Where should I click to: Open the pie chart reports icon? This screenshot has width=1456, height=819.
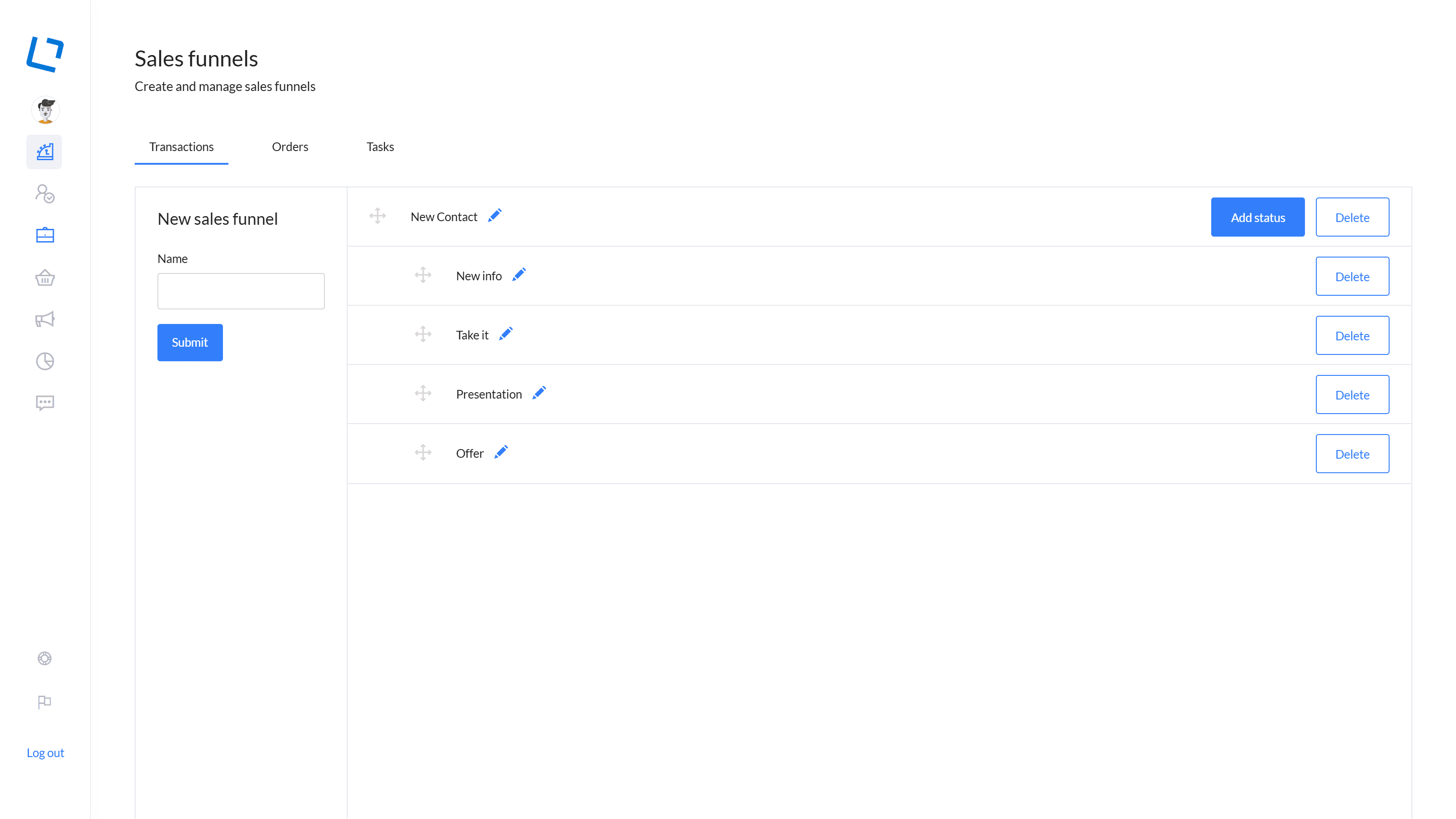(x=45, y=361)
